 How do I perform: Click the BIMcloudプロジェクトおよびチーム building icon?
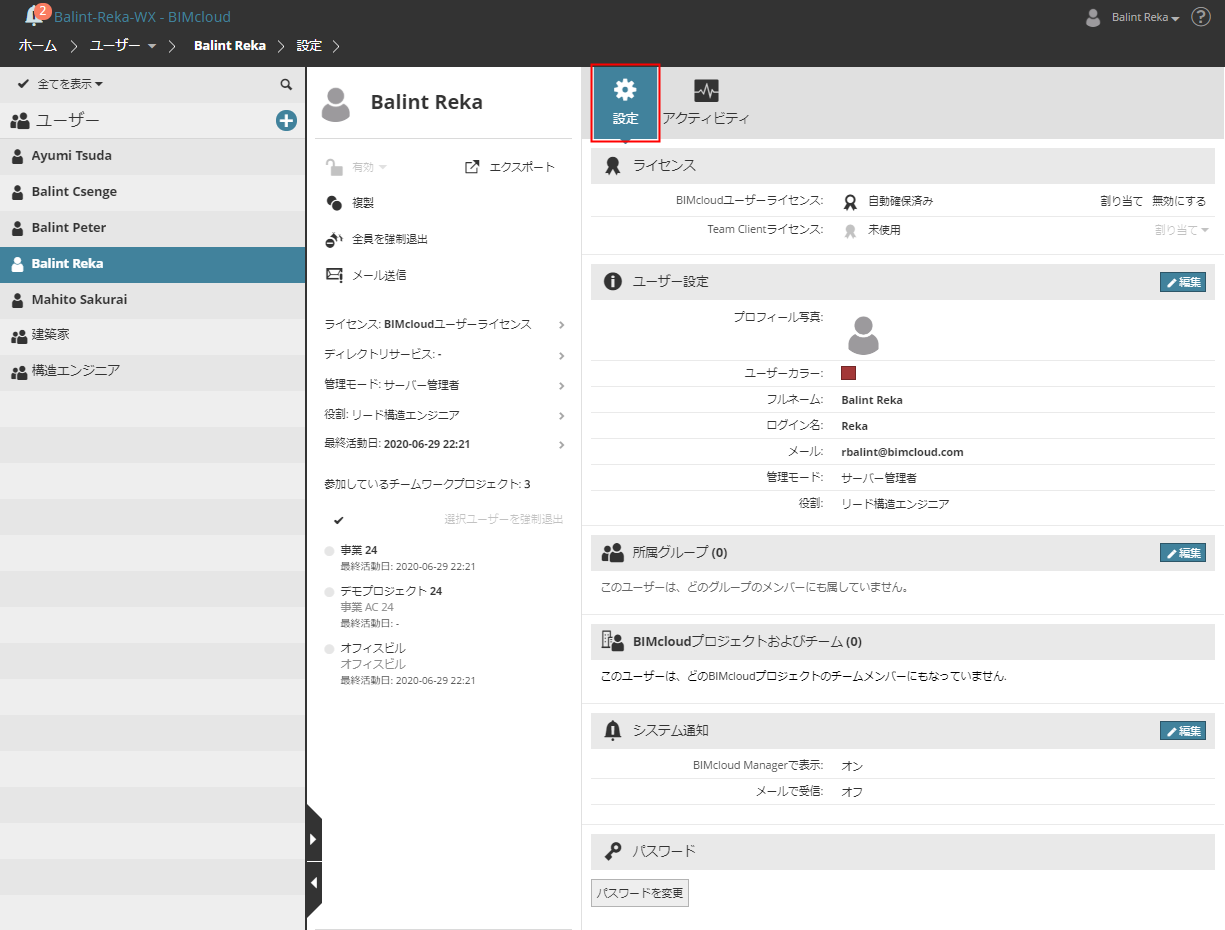(x=613, y=641)
